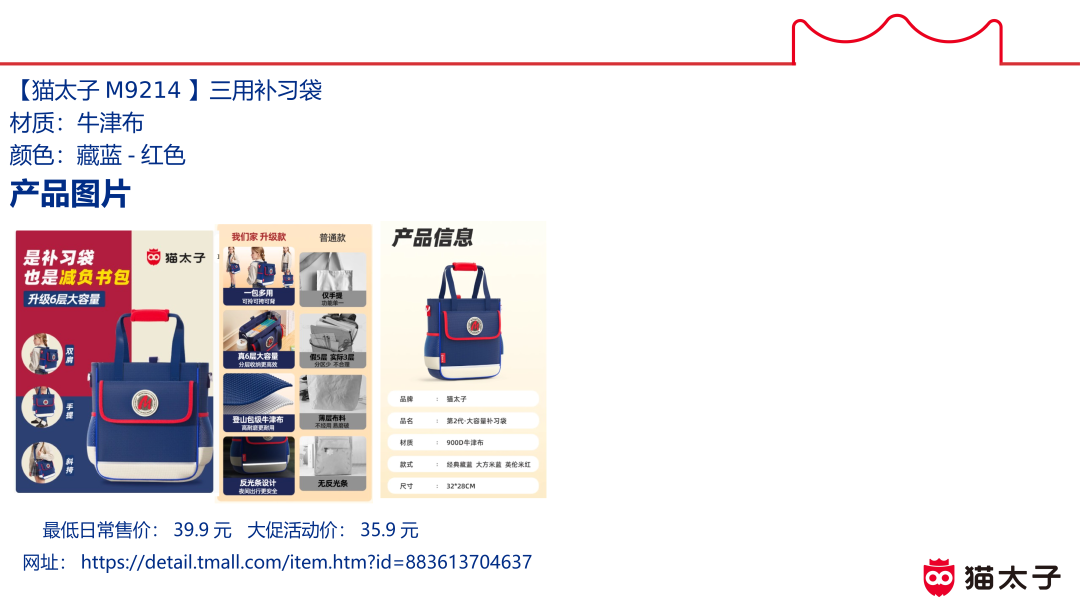Click the 尺寸 32*28CM info row
Screen dimensions: 1080x608
click(x=463, y=486)
